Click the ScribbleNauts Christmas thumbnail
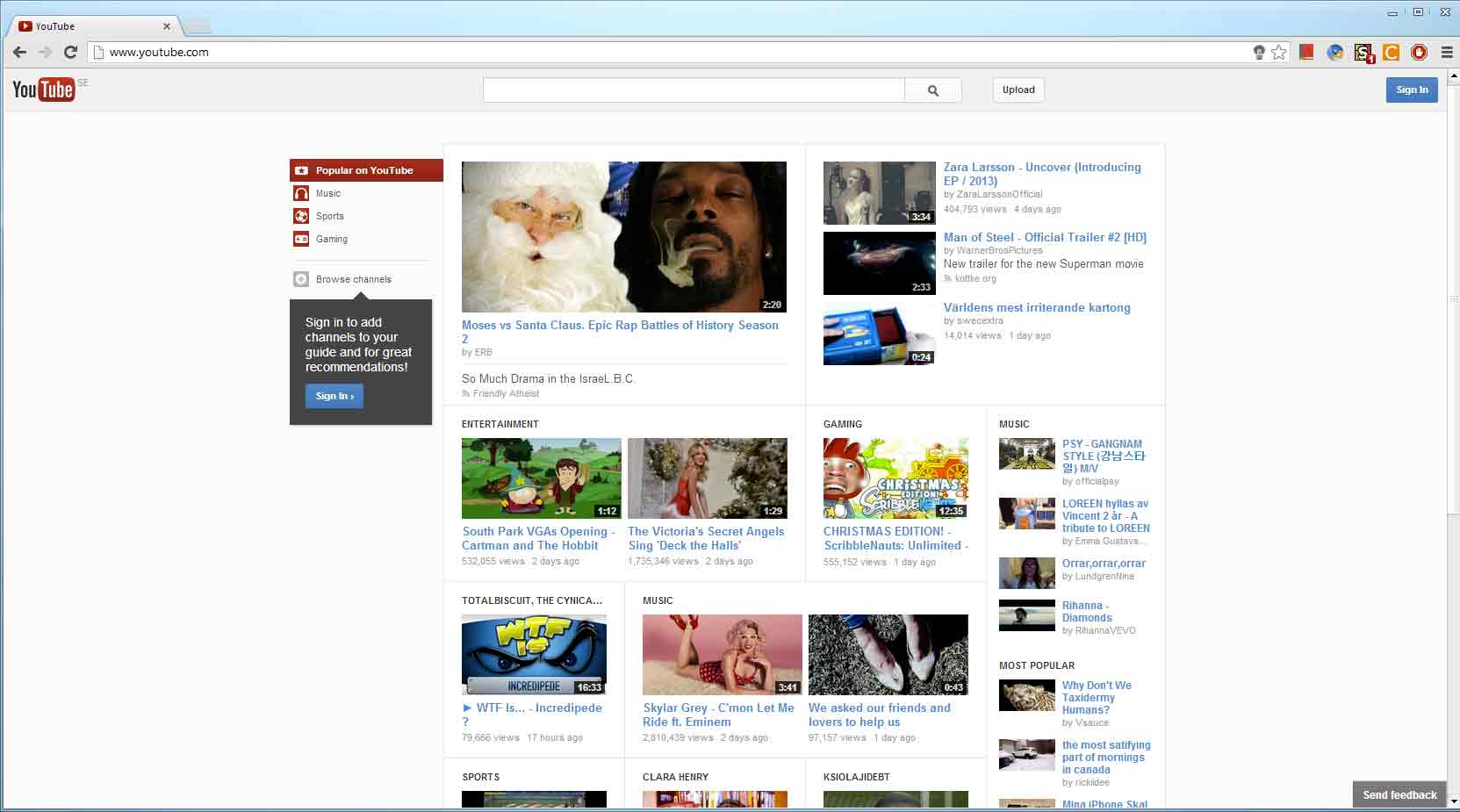Image resolution: width=1460 pixels, height=812 pixels. (x=895, y=478)
